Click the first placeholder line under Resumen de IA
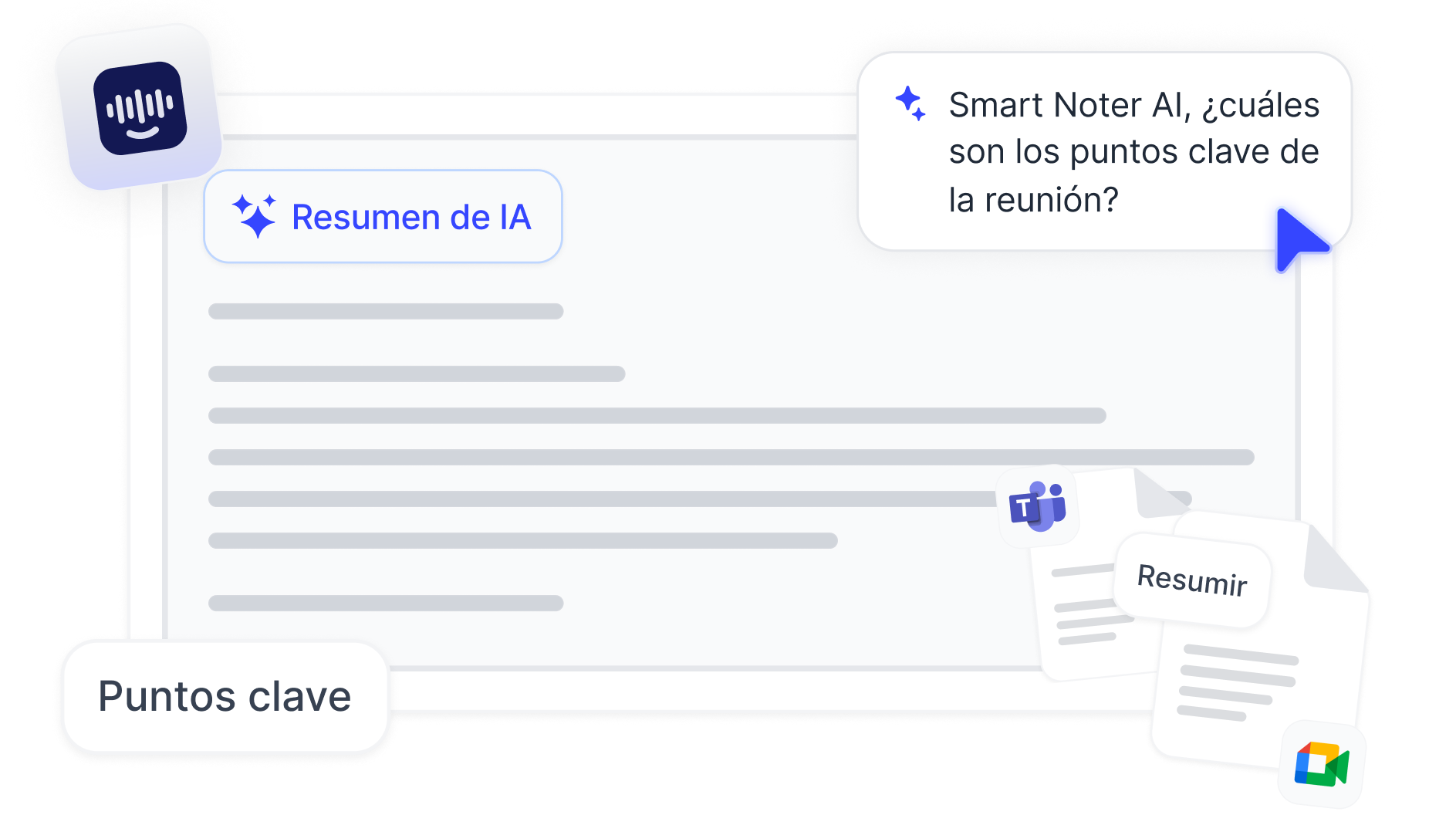Screen dimensions: 1456x815 coord(386,311)
